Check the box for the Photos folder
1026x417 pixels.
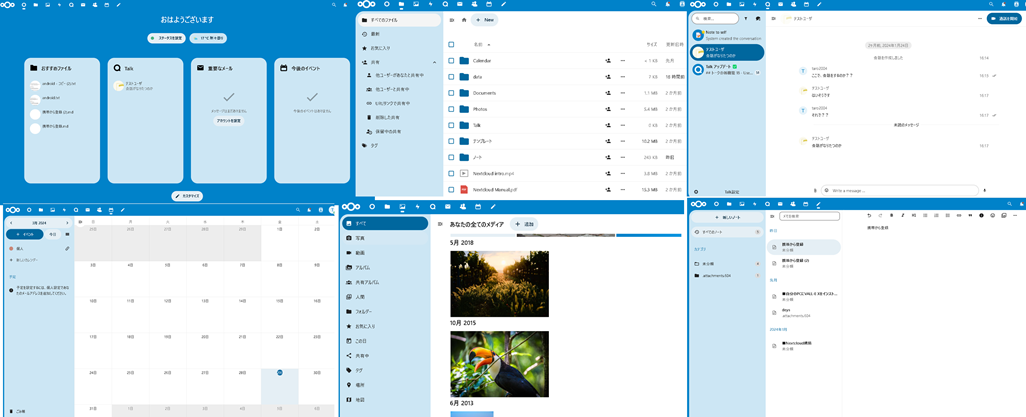coord(451,109)
